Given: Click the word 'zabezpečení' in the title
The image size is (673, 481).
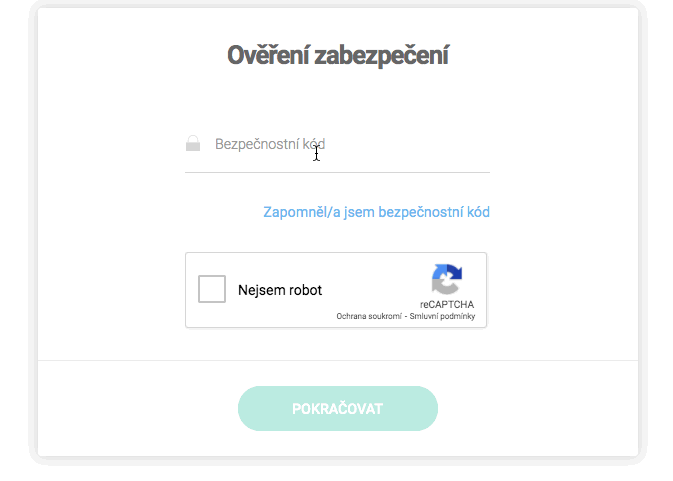Looking at the screenshot, I should point(381,56).
